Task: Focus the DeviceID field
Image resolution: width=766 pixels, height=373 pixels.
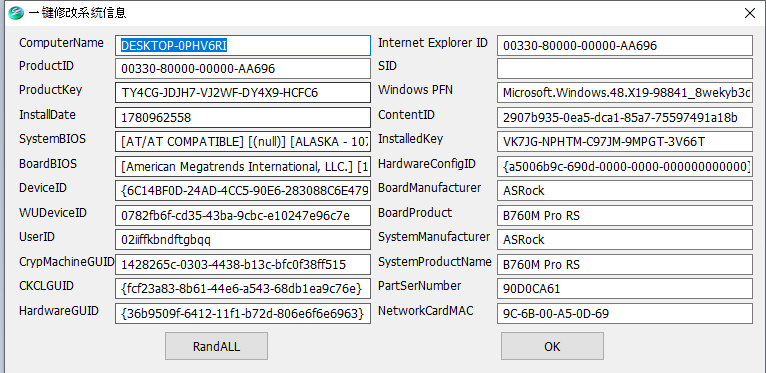Action: (243, 191)
